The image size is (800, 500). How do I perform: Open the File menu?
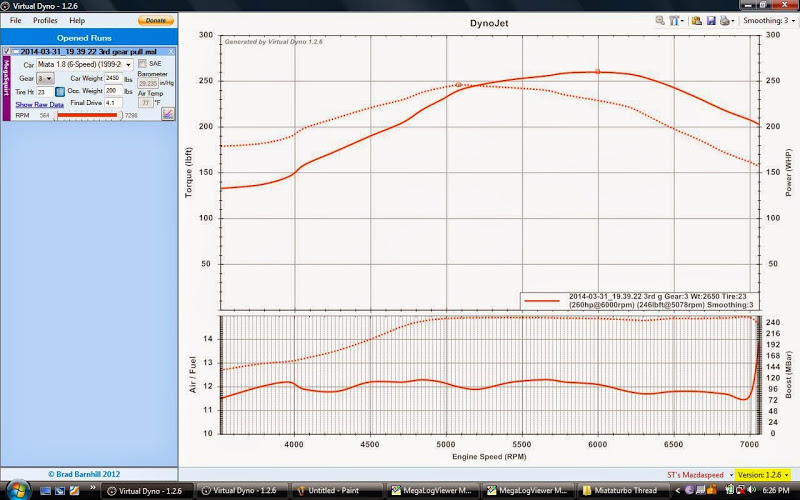(x=16, y=20)
